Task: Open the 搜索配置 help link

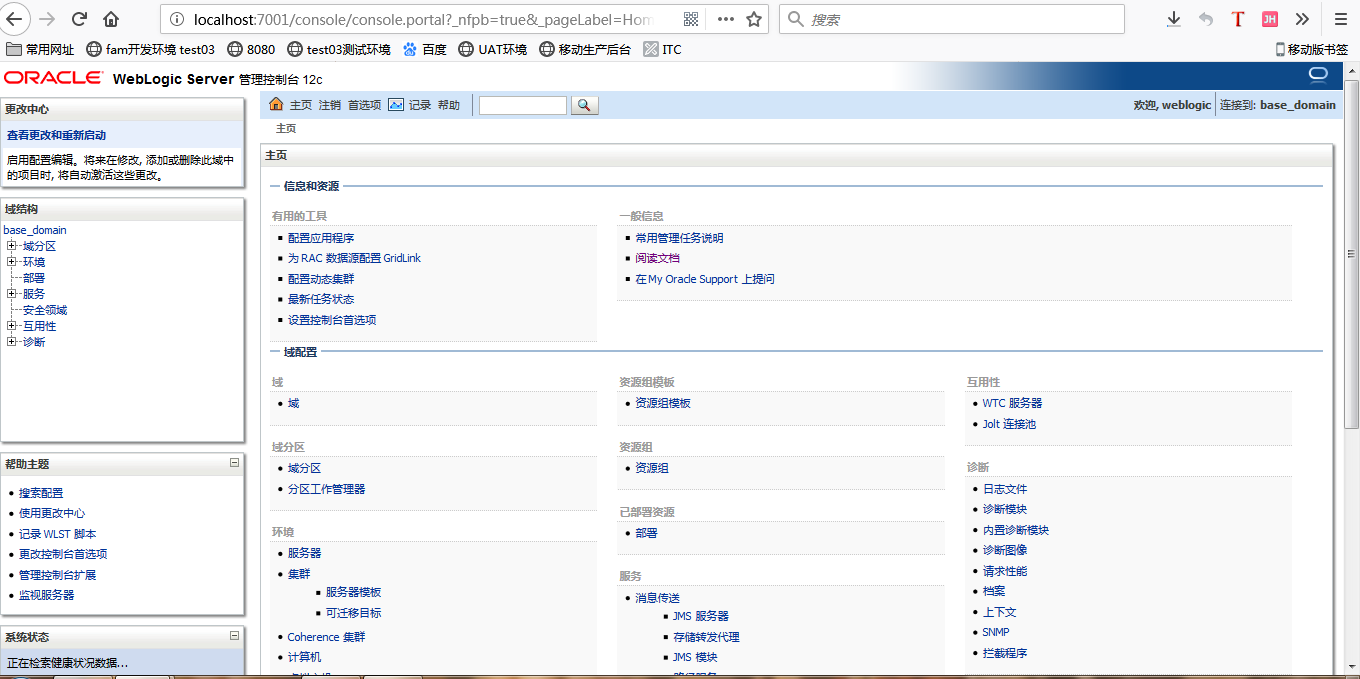Action: click(41, 493)
